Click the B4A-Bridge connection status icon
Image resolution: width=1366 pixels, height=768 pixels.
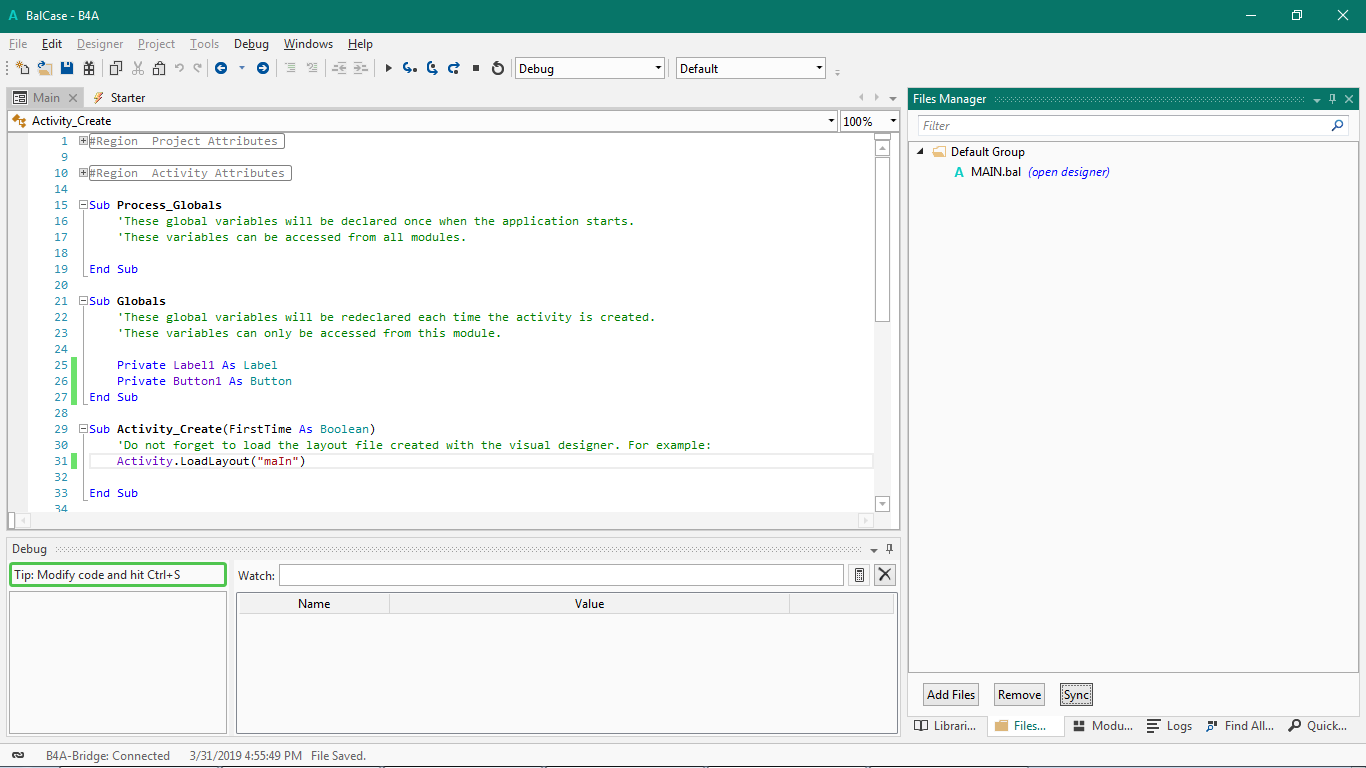point(18,756)
